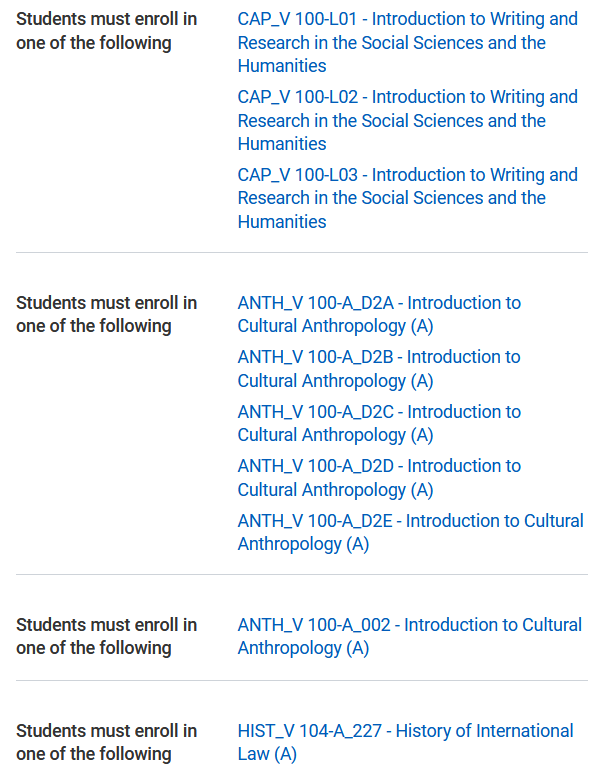This screenshot has height=782, width=615.
Task: Click 'Humanities' text under CAP_V 100-L02
Action: coord(282,144)
